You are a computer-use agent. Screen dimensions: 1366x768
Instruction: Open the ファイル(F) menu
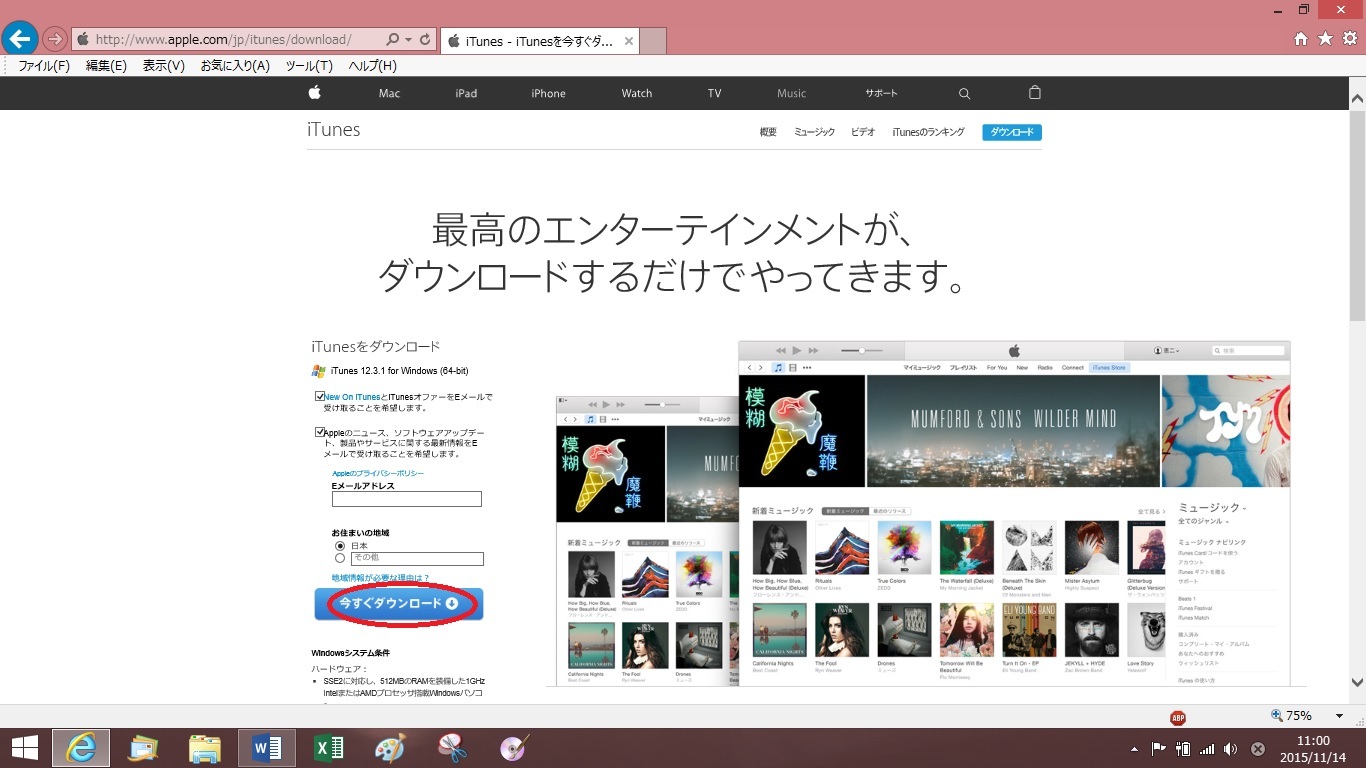(44, 66)
